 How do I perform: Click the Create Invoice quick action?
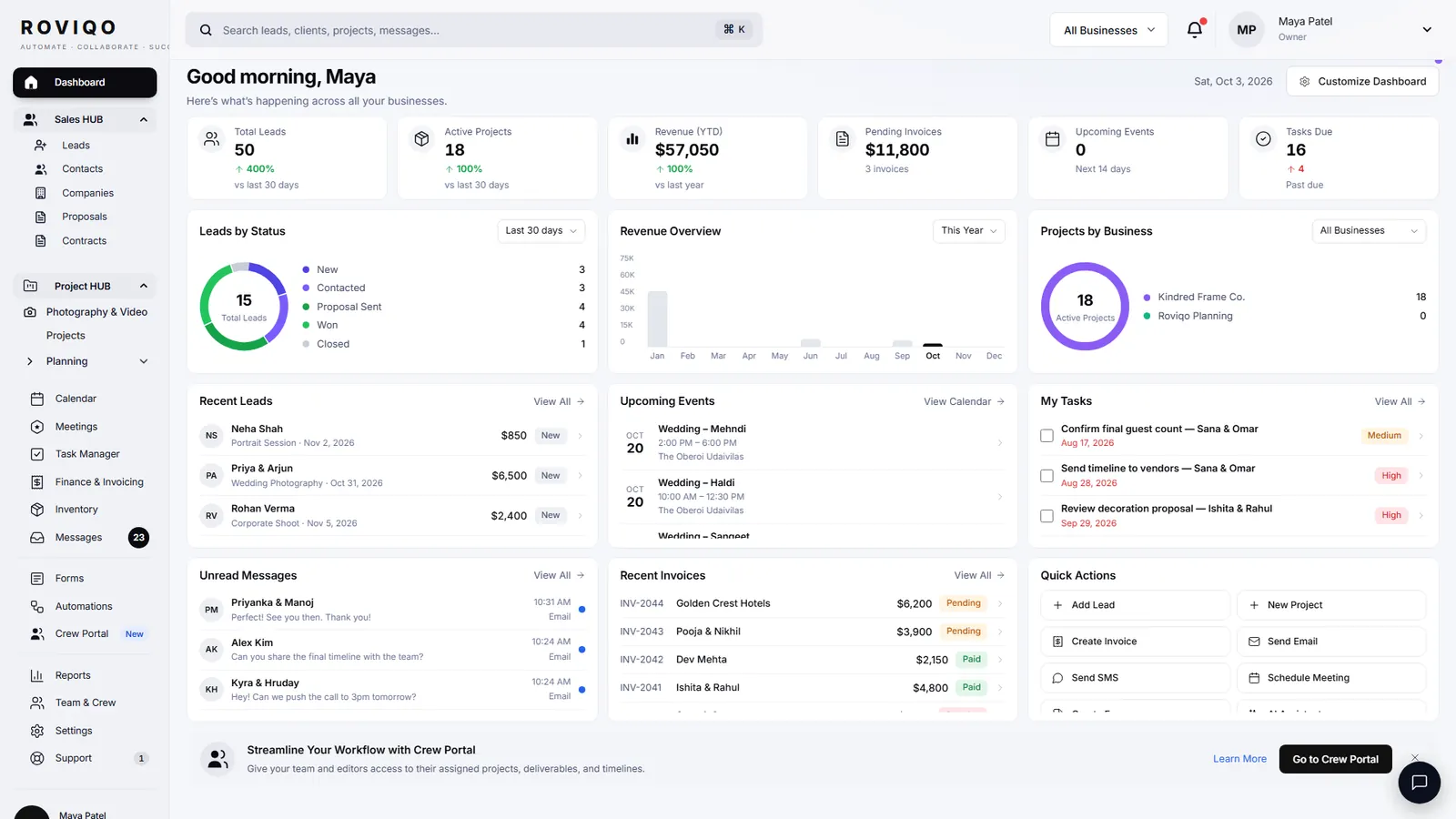(x=1135, y=642)
